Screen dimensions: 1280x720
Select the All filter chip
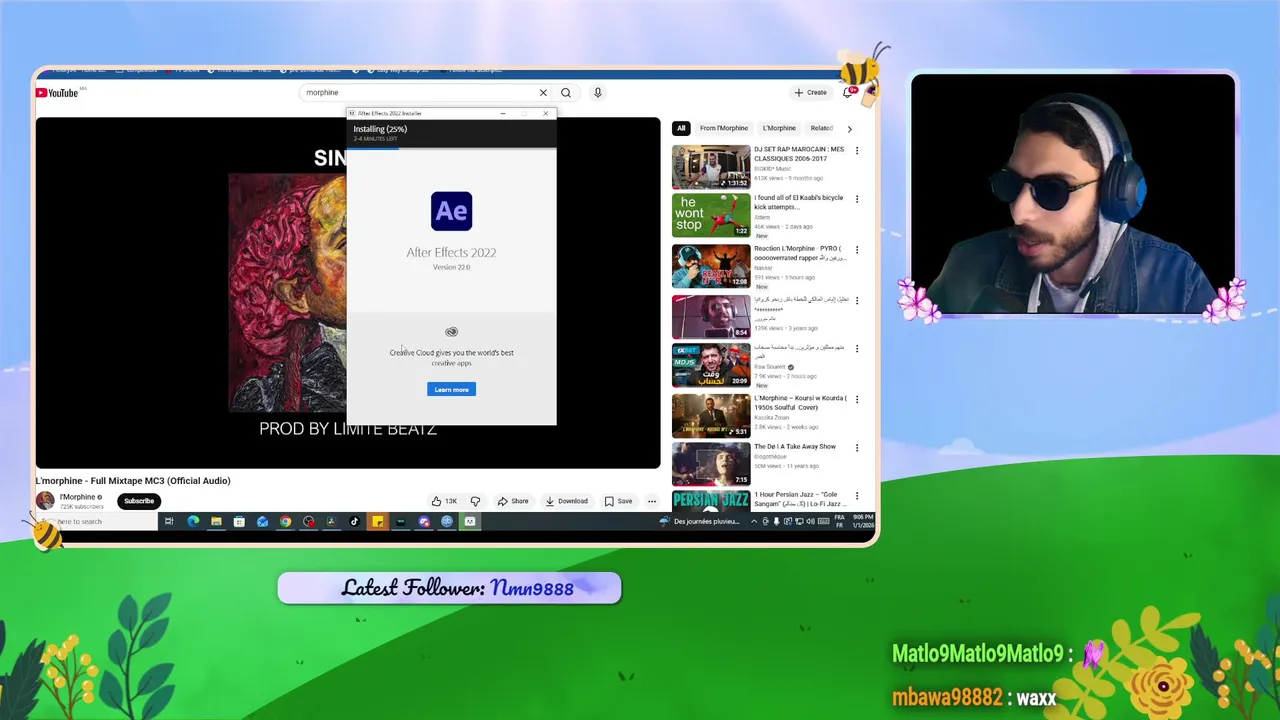tap(681, 128)
